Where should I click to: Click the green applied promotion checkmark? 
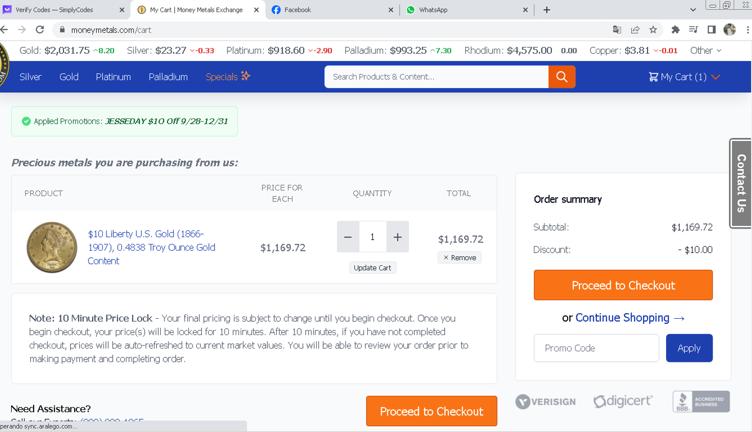pos(26,121)
